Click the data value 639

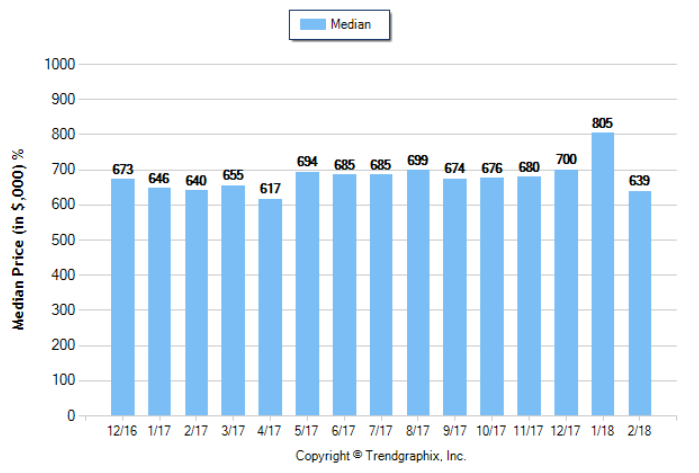point(639,181)
